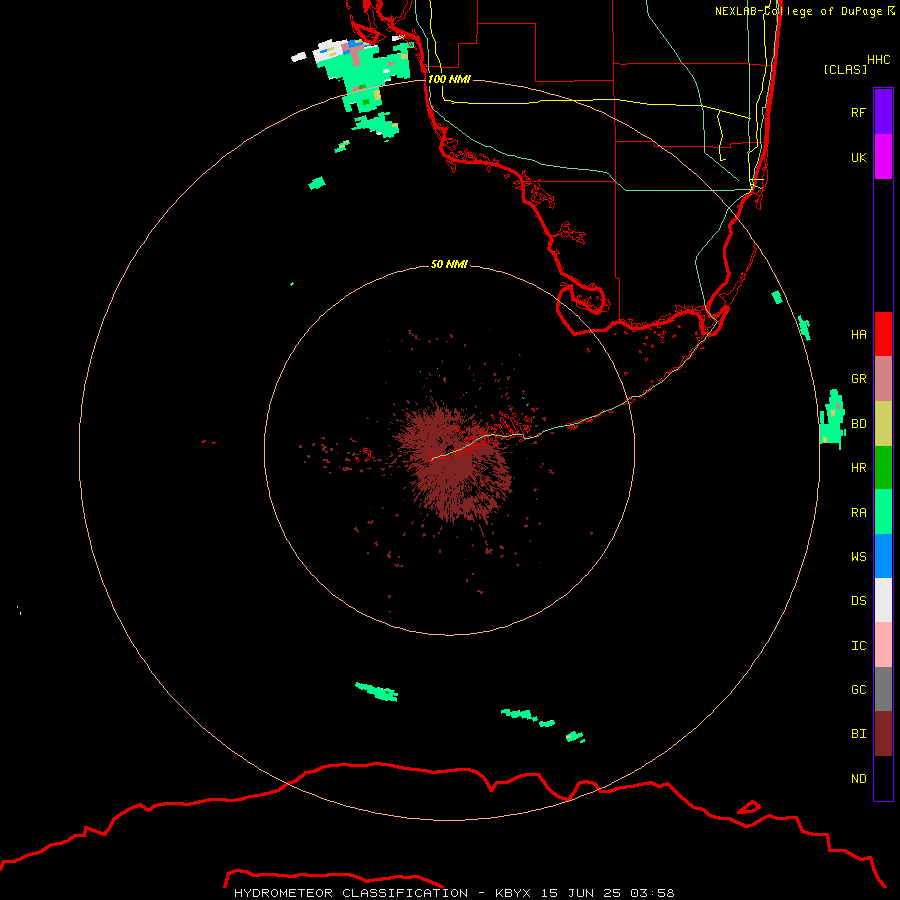Pick the HR dark green legend swatch
This screenshot has height=900, width=900.
[883, 468]
